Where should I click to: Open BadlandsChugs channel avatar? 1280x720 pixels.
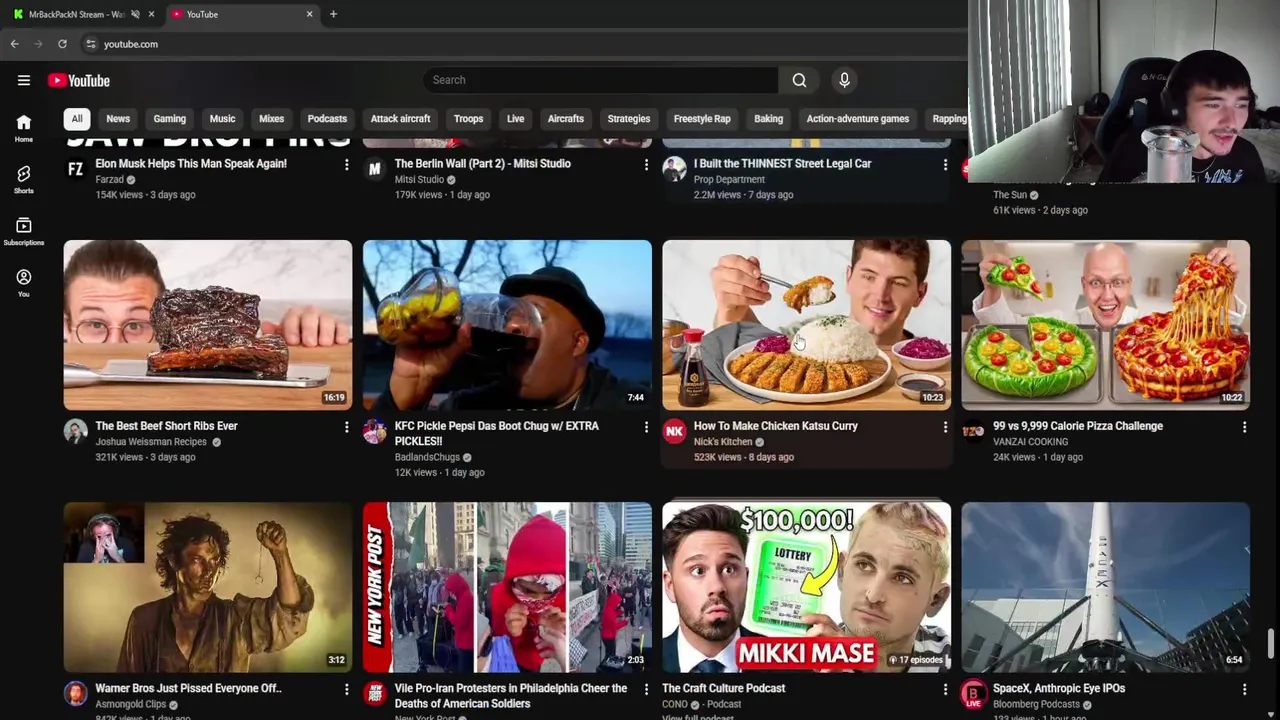coord(374,431)
